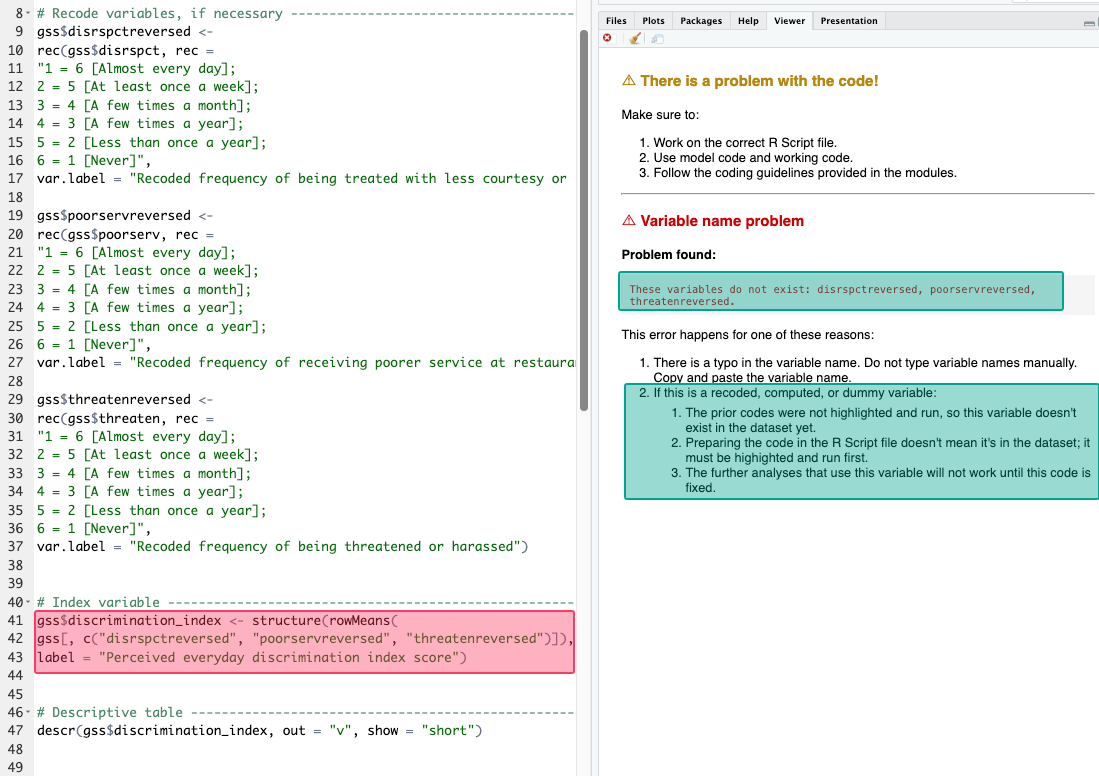Collapse the Recode variables section fold arrow
1099x776 pixels.
pyautogui.click(x=28, y=13)
